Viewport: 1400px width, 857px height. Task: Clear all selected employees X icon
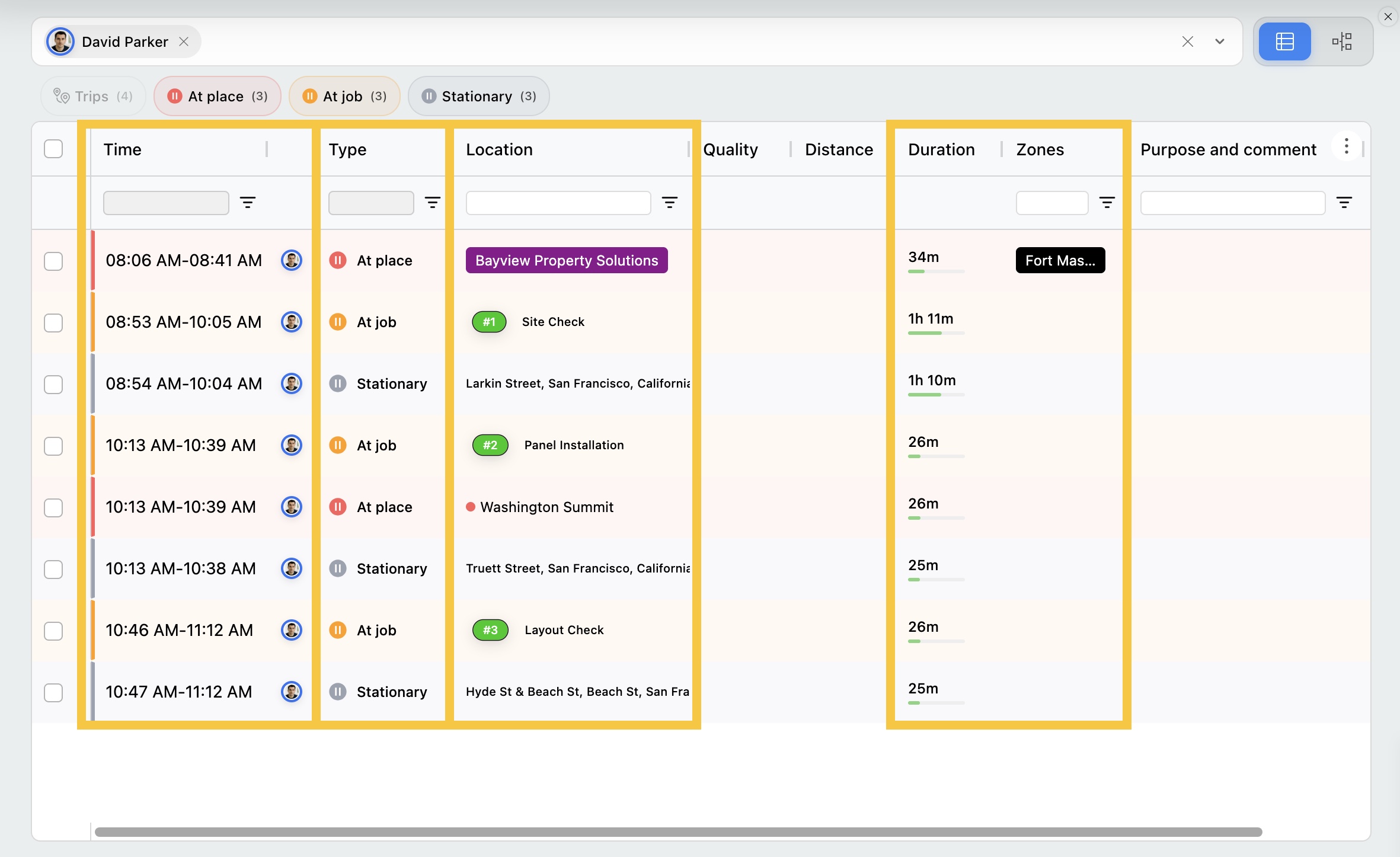coord(1188,41)
